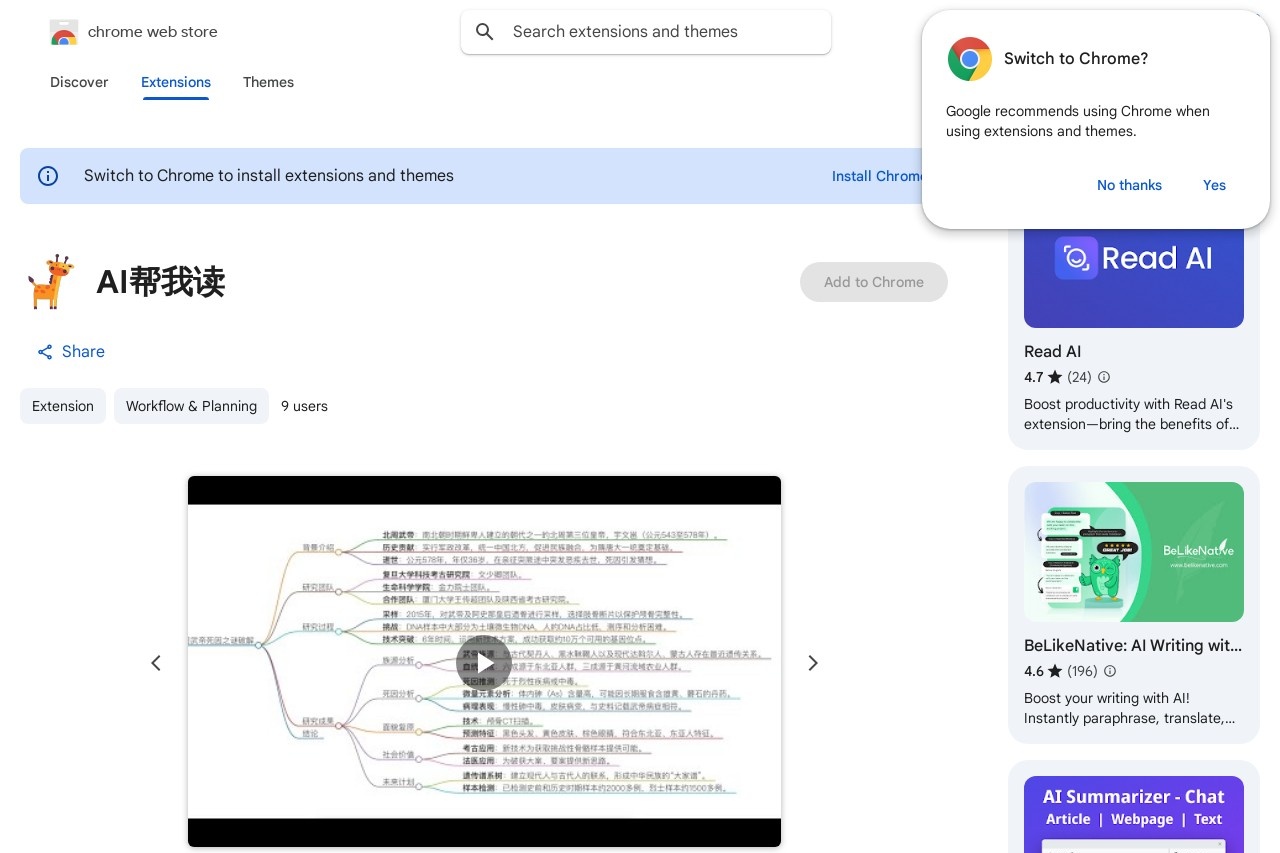
Task: Focus the Search extensions and themes field
Action: point(646,32)
